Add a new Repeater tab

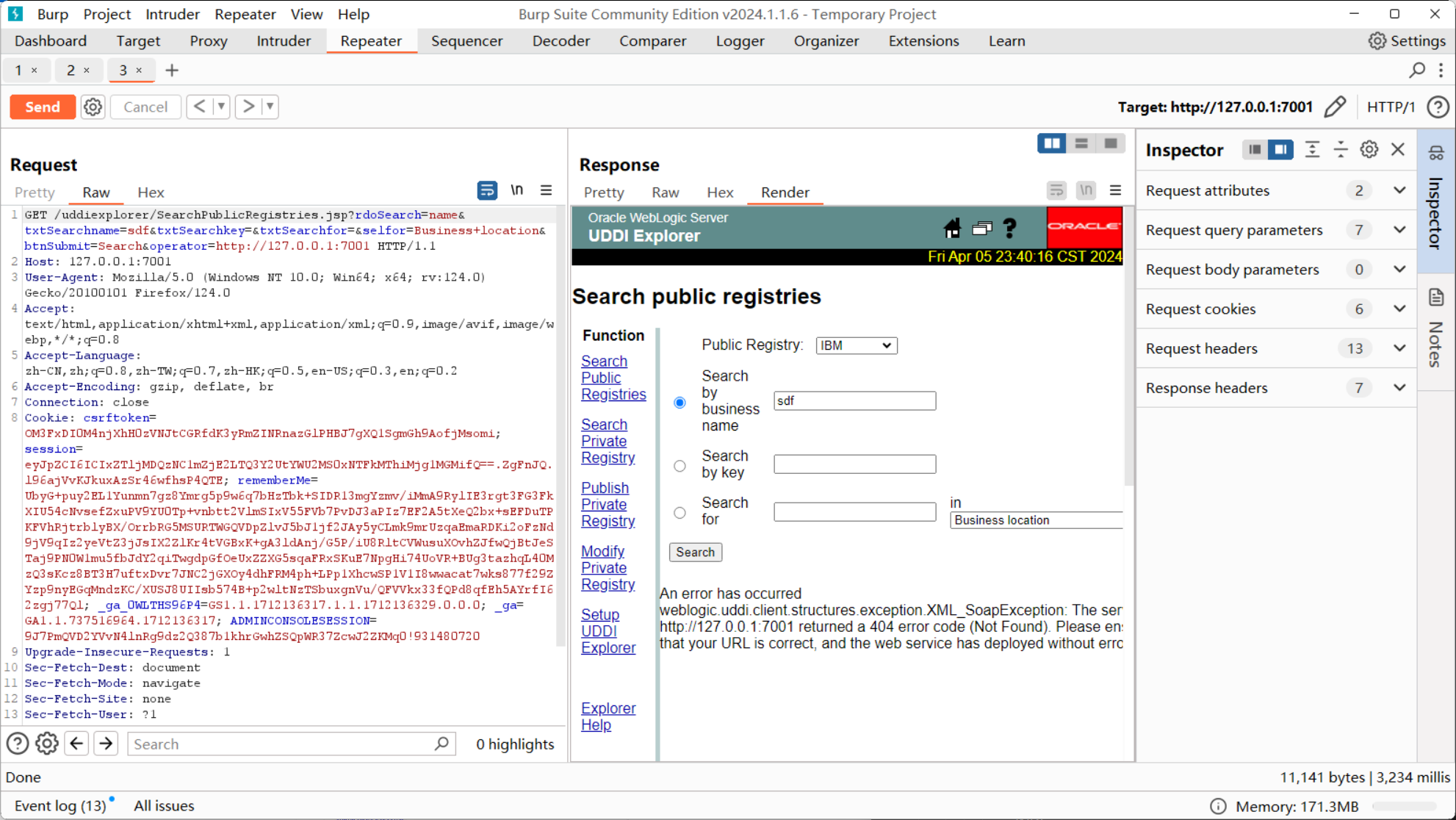172,71
